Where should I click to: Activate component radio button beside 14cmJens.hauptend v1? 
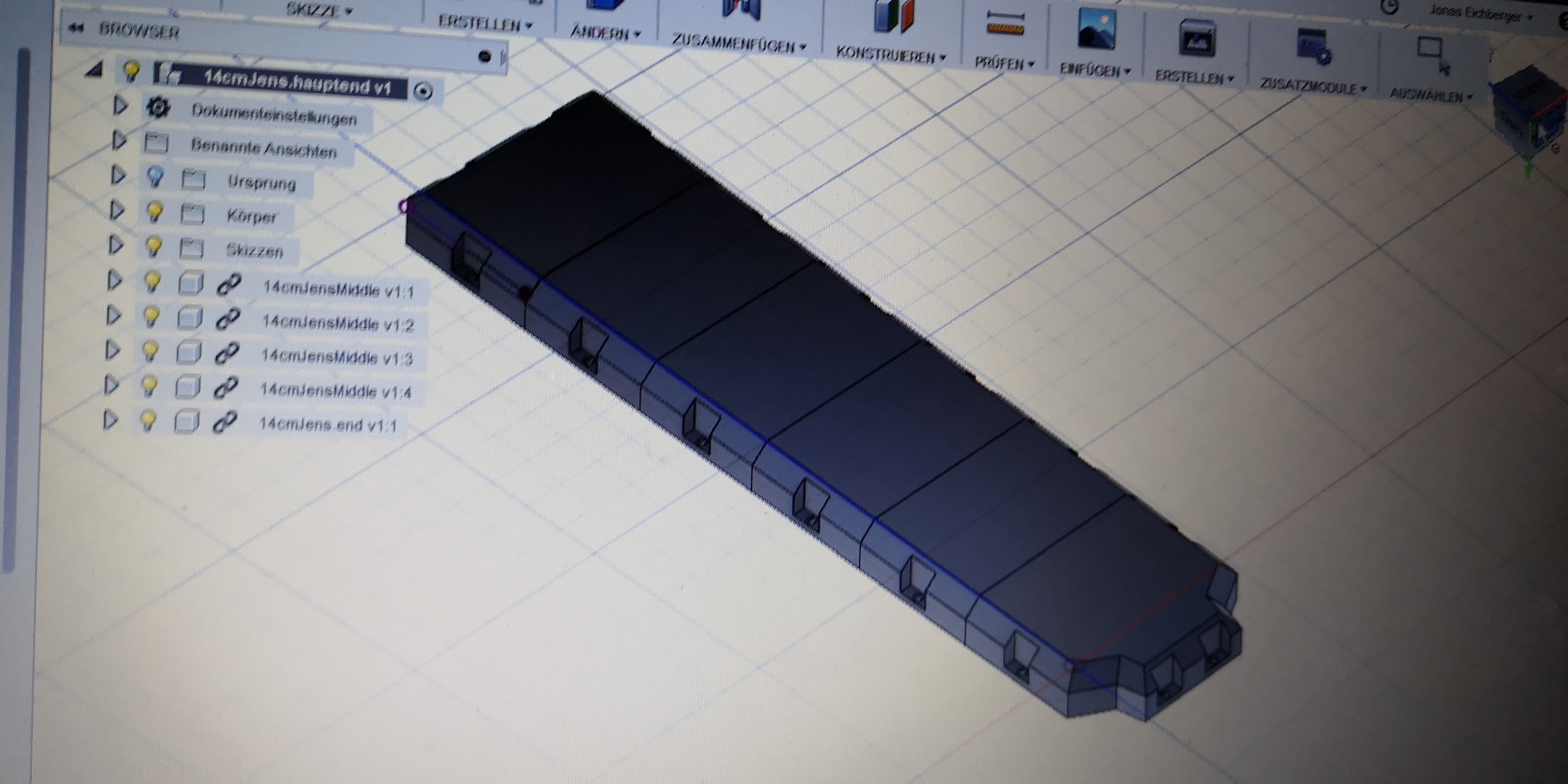[423, 91]
